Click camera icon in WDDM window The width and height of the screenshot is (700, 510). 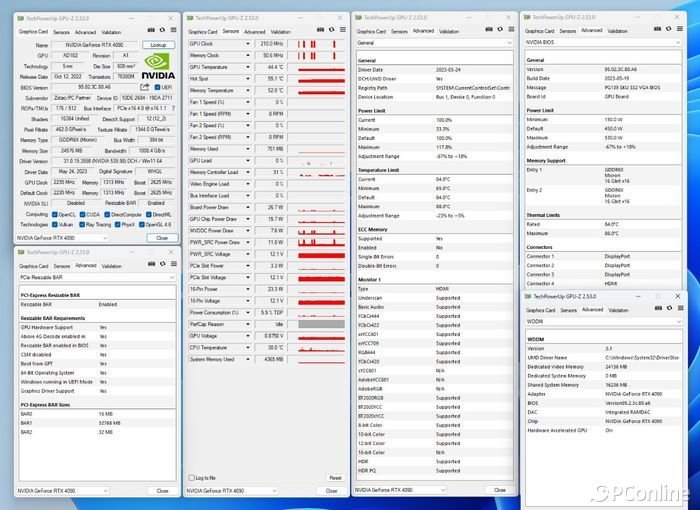click(x=658, y=308)
